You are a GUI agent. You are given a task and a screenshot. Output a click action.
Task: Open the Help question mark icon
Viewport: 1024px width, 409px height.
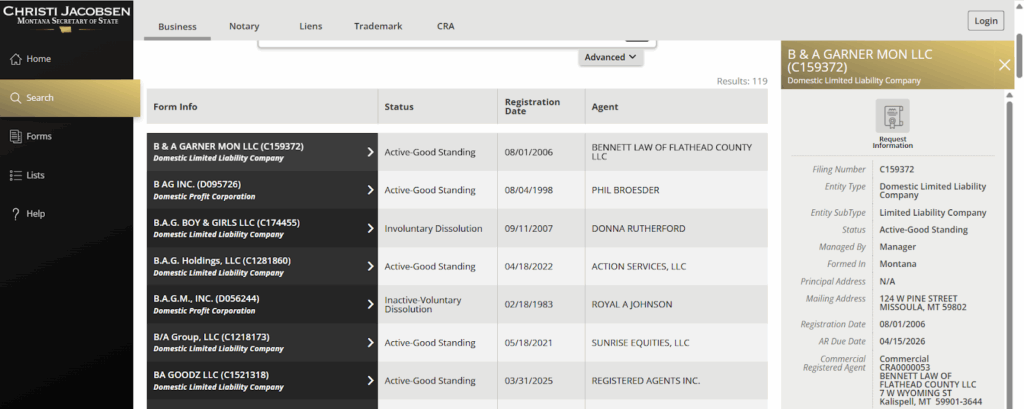point(16,213)
